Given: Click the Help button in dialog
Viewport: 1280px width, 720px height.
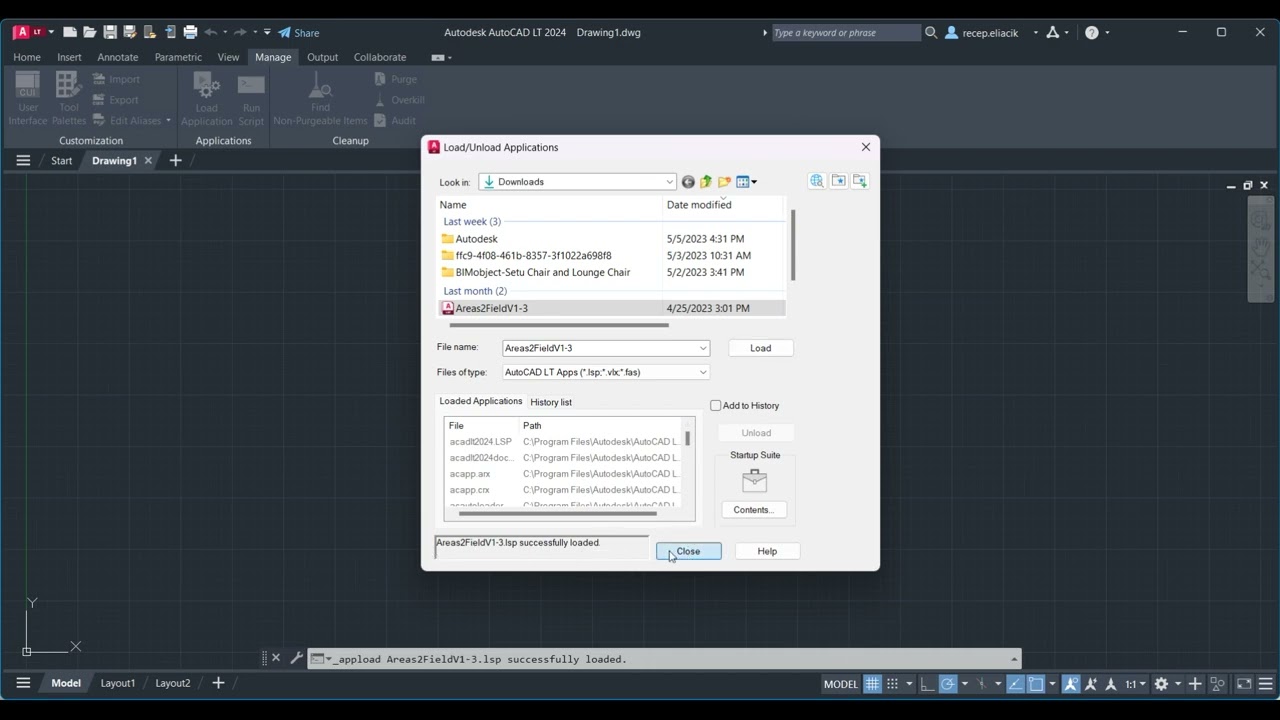Looking at the screenshot, I should pos(767,551).
